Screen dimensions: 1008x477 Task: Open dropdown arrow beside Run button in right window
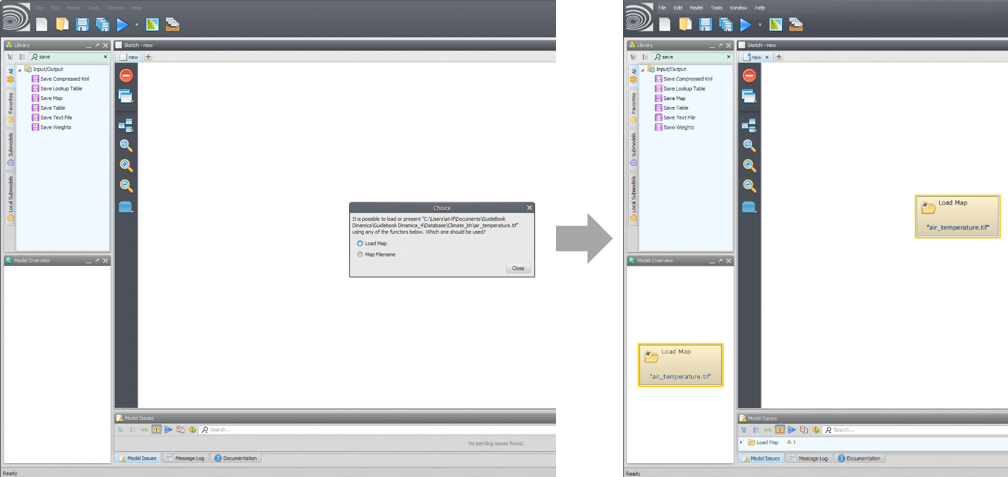(x=760, y=24)
